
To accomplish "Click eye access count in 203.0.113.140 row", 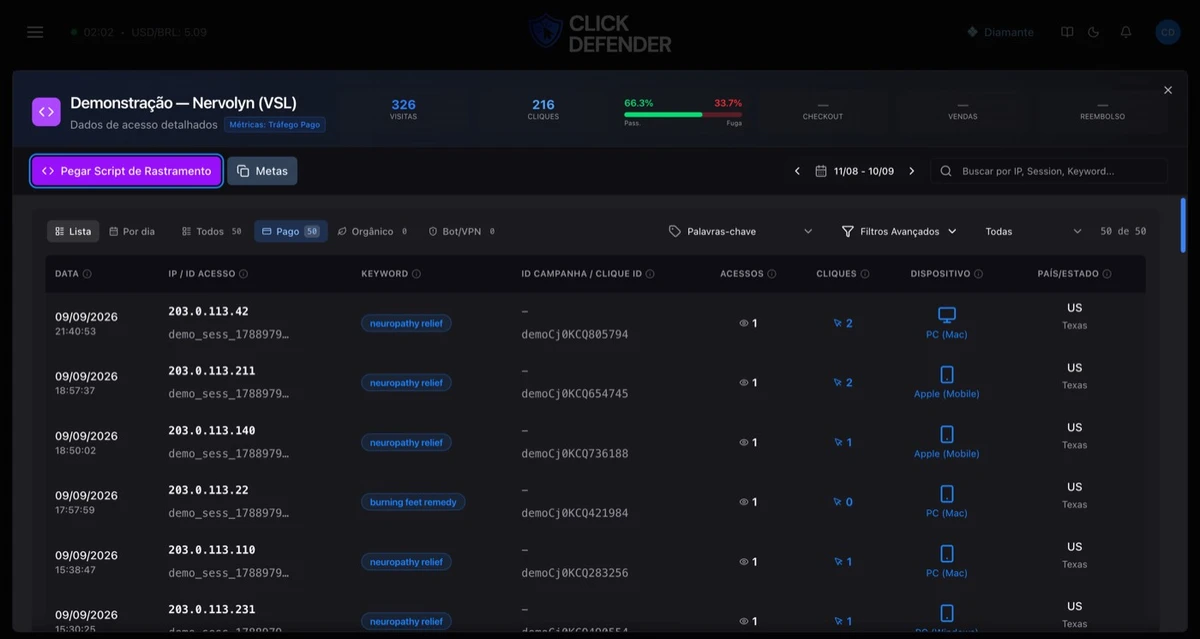I will point(748,442).
